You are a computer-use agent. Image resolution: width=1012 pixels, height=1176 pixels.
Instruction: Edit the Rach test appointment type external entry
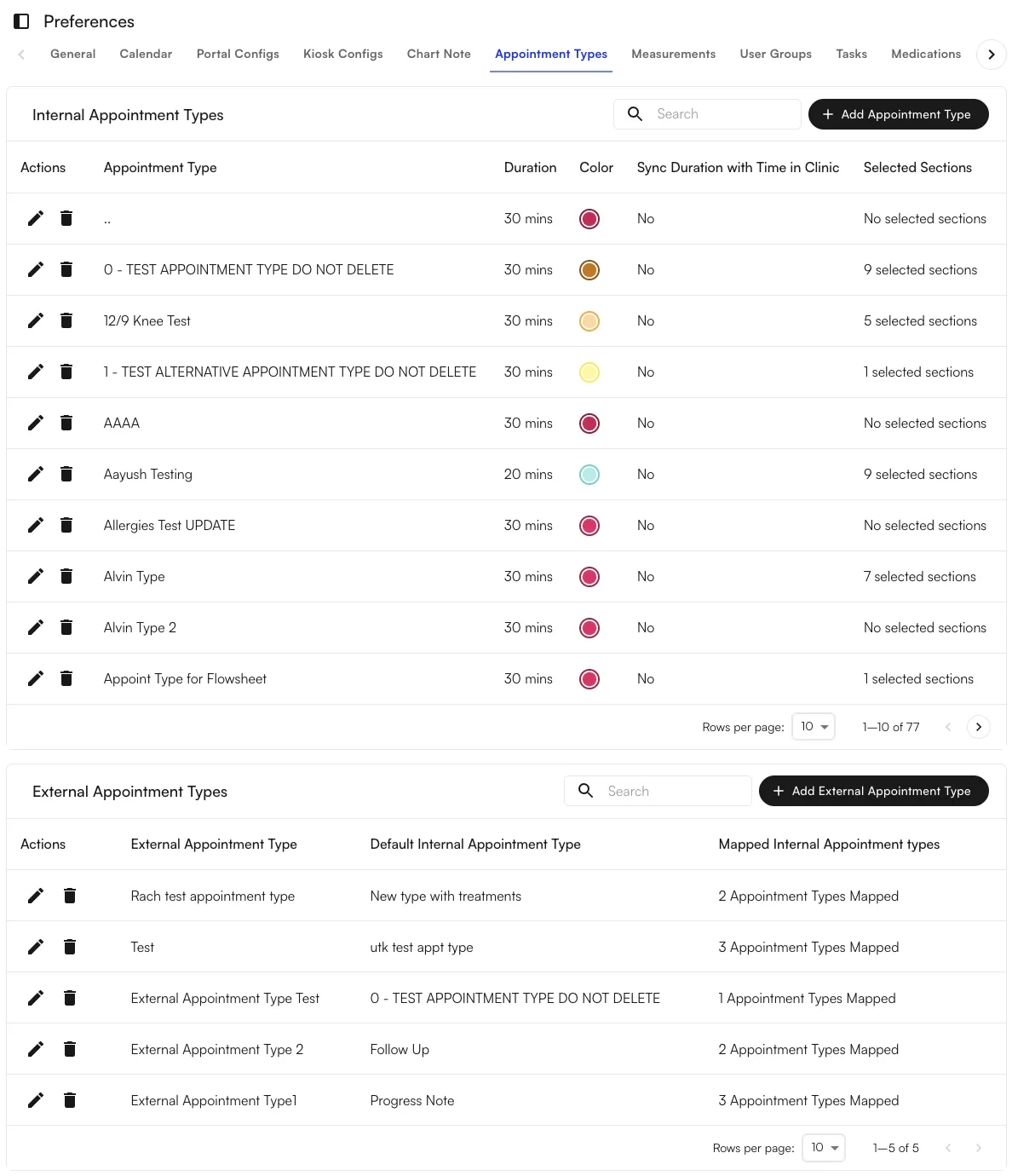pyautogui.click(x=35, y=896)
